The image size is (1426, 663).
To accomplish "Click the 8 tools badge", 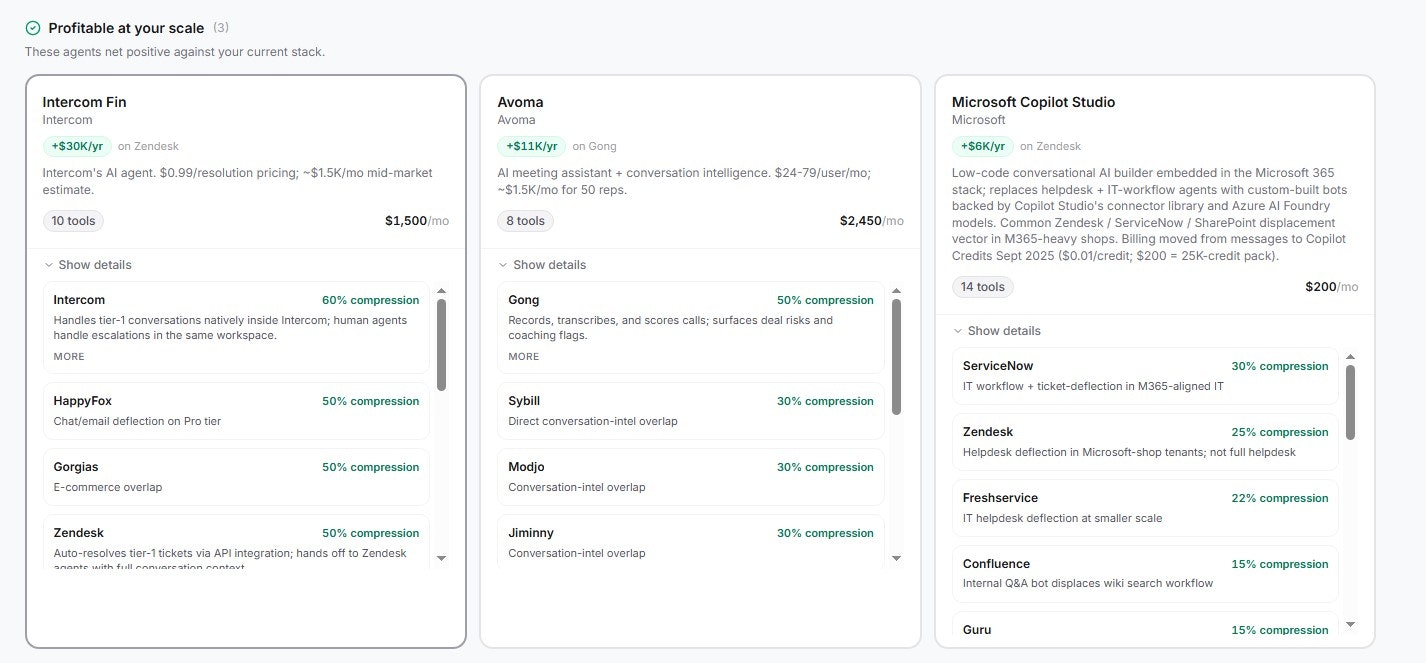I will click(525, 221).
